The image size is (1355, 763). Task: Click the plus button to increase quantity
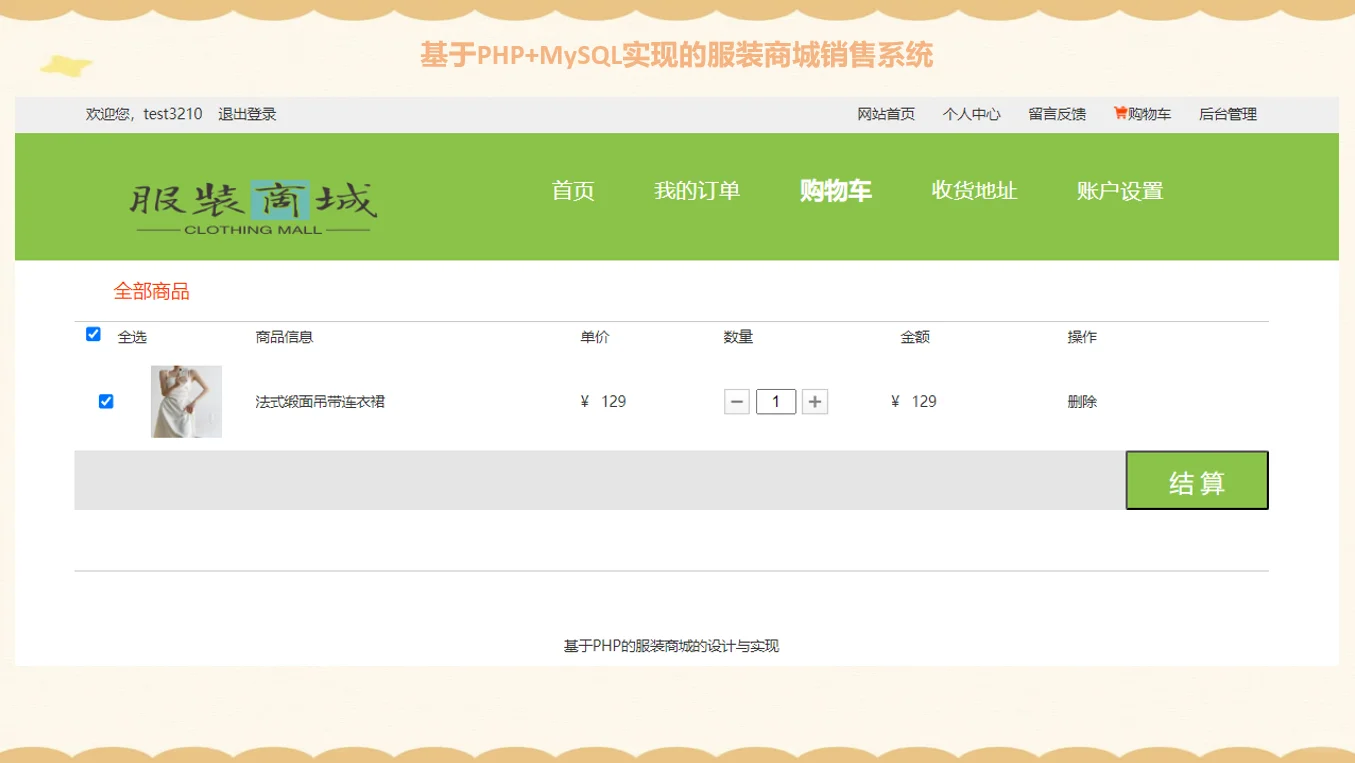click(x=815, y=401)
